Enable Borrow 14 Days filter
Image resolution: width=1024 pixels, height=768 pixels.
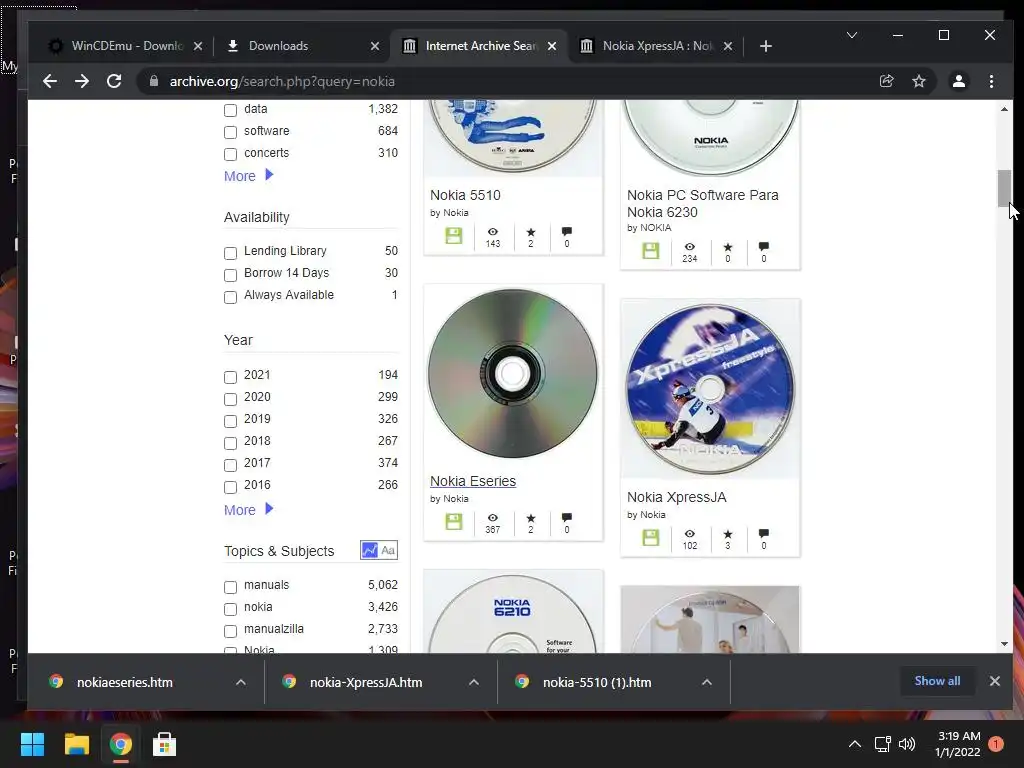(x=230, y=275)
